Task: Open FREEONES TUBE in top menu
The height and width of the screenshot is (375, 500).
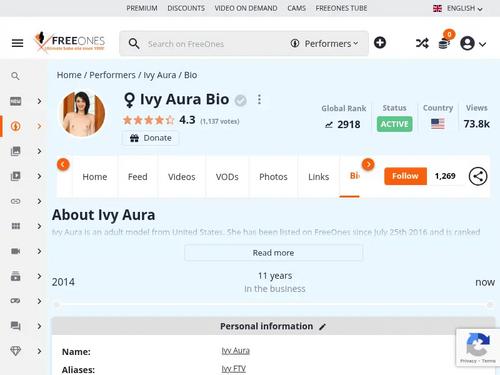Action: (x=341, y=8)
